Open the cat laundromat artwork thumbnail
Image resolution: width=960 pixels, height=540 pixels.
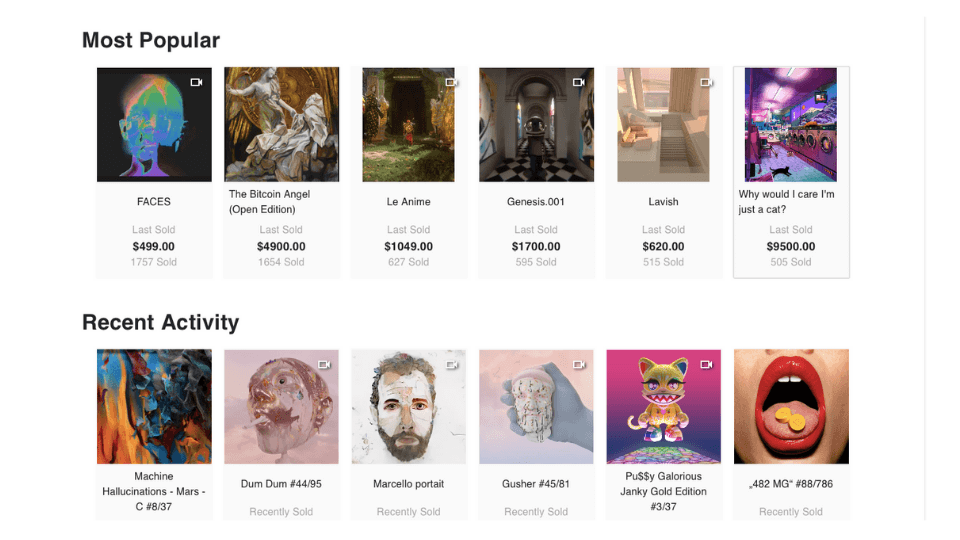790,125
